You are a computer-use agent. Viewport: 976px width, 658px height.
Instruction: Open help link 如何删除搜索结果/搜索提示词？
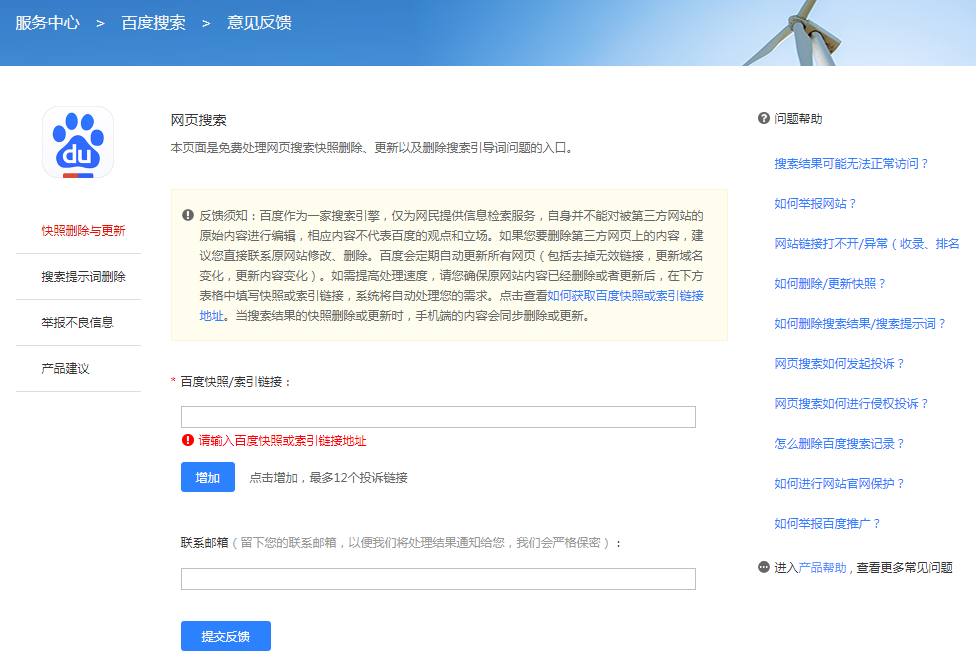[x=860, y=324]
